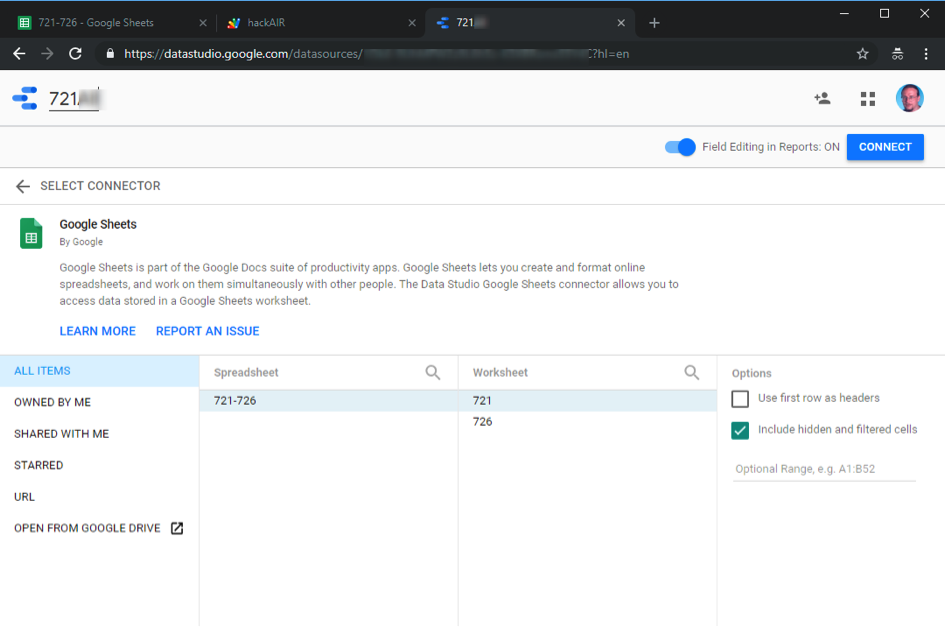The width and height of the screenshot is (945, 627).
Task: Click the browser address bar URL
Action: coord(377,54)
